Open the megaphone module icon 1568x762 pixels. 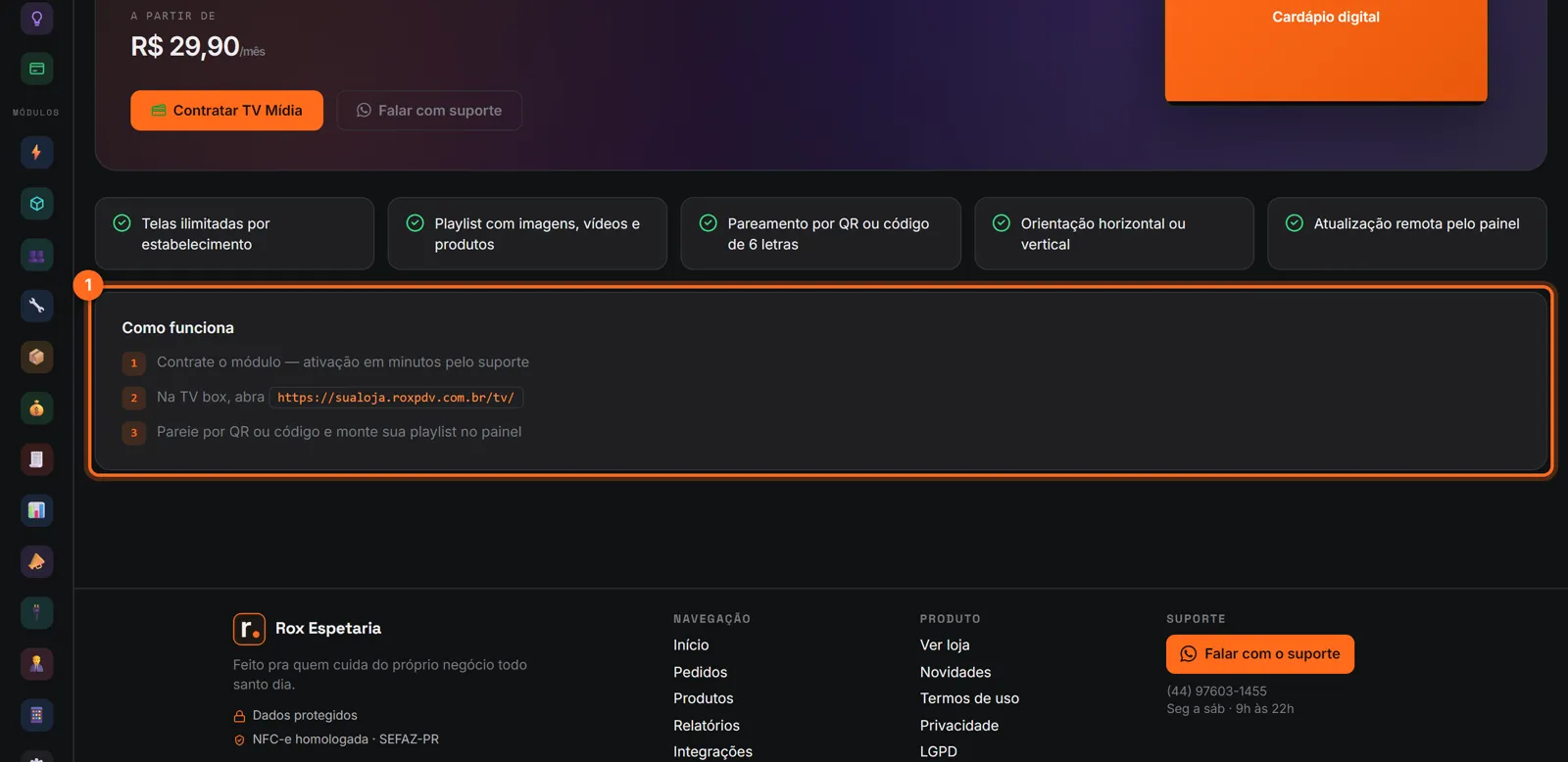[36, 561]
